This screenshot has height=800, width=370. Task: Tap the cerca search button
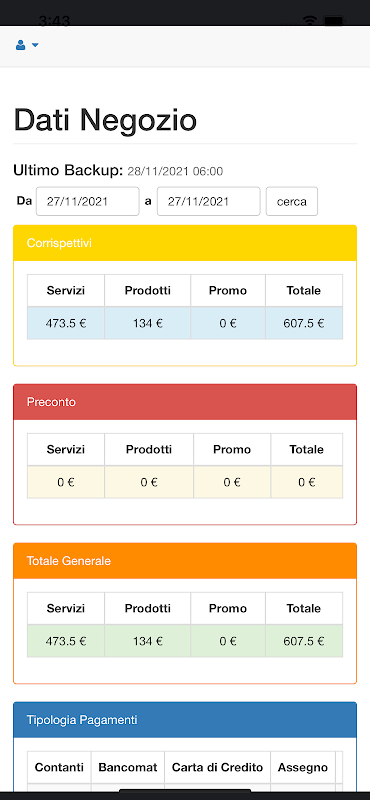[x=292, y=202]
